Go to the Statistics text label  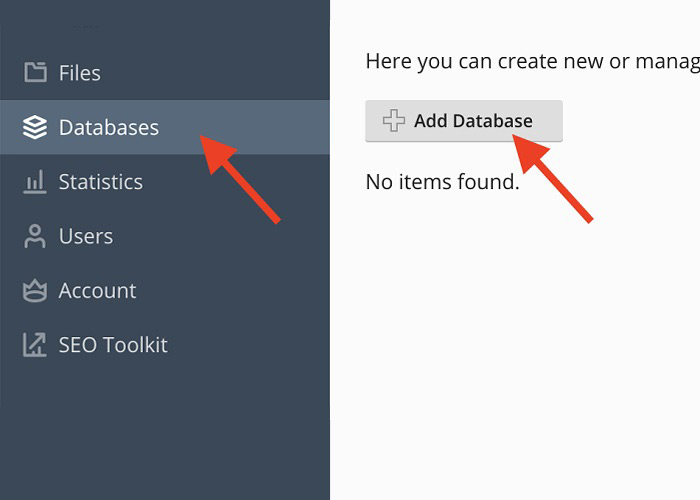click(100, 182)
